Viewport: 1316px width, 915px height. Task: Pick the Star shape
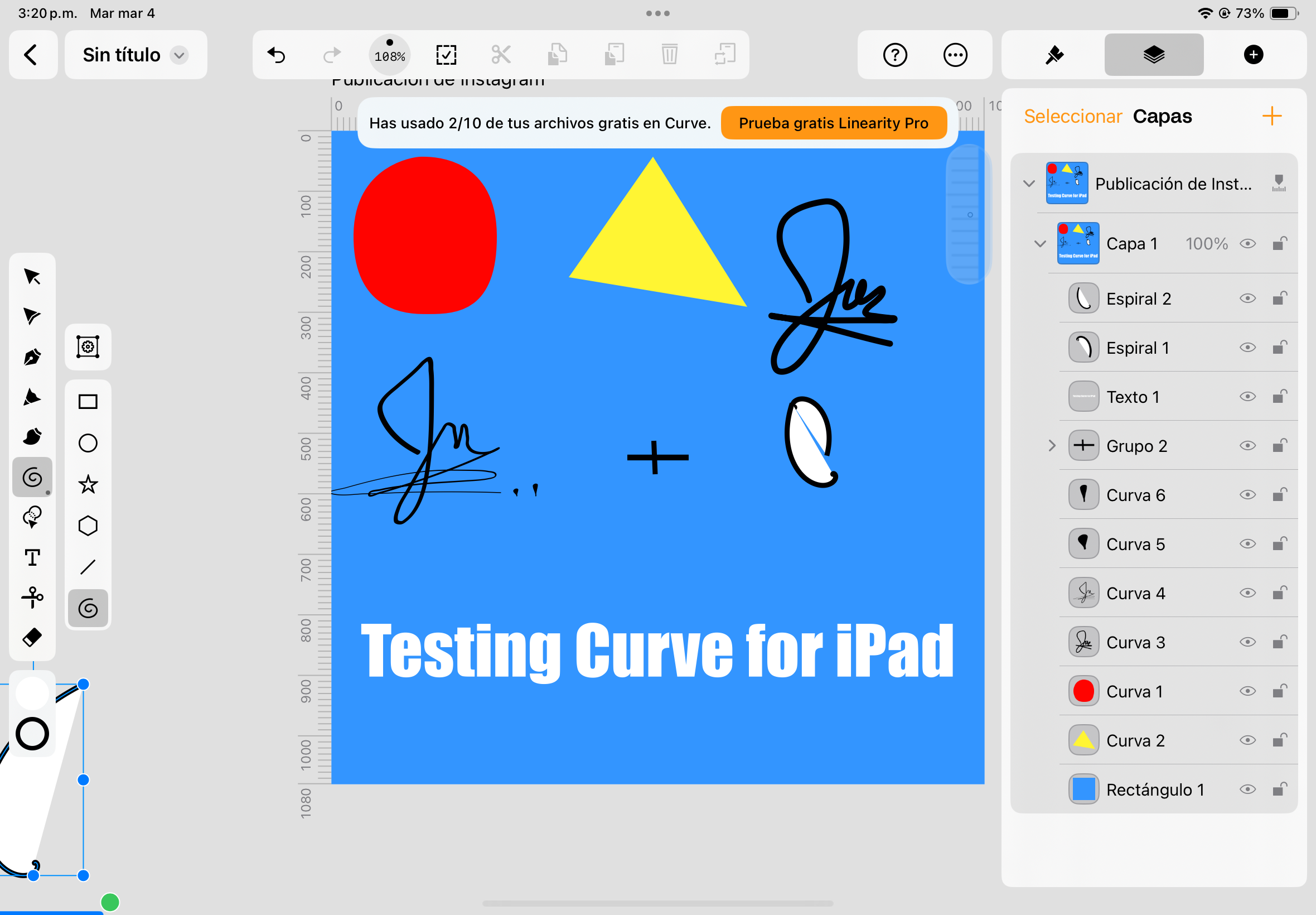click(88, 484)
